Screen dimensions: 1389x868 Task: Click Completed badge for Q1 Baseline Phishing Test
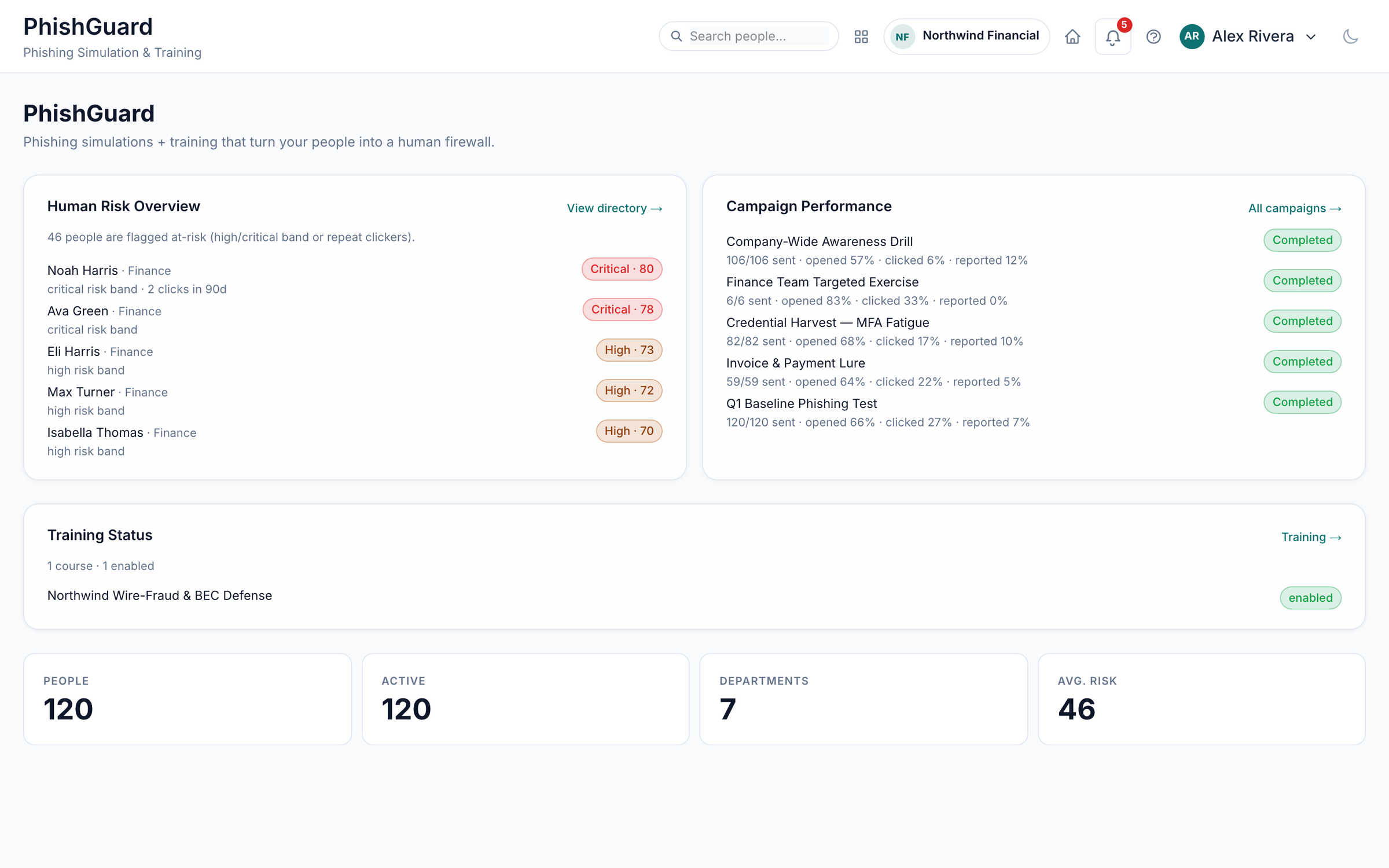pos(1302,402)
